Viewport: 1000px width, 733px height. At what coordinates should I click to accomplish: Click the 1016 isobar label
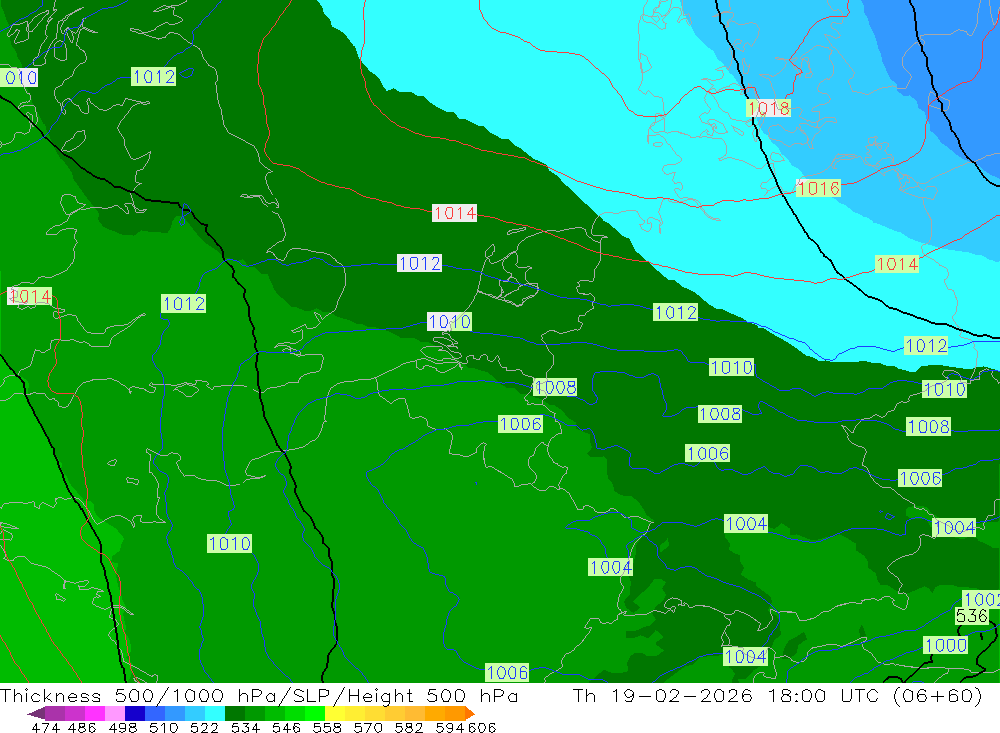click(819, 188)
